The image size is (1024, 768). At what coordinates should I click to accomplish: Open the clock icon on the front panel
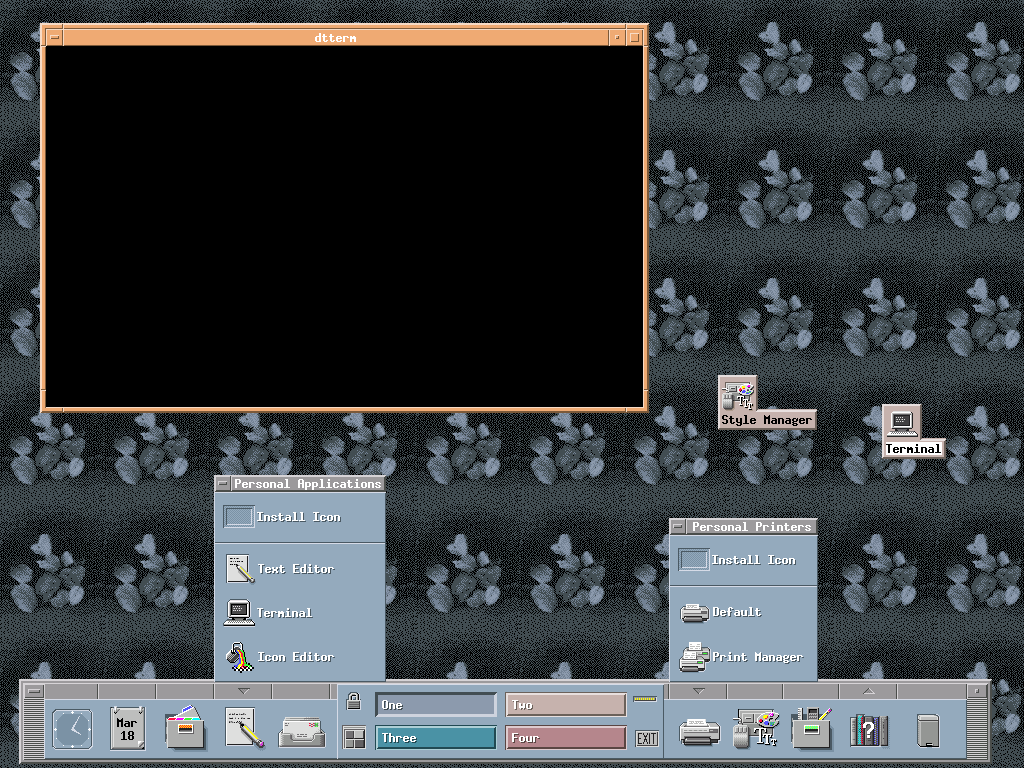72,729
